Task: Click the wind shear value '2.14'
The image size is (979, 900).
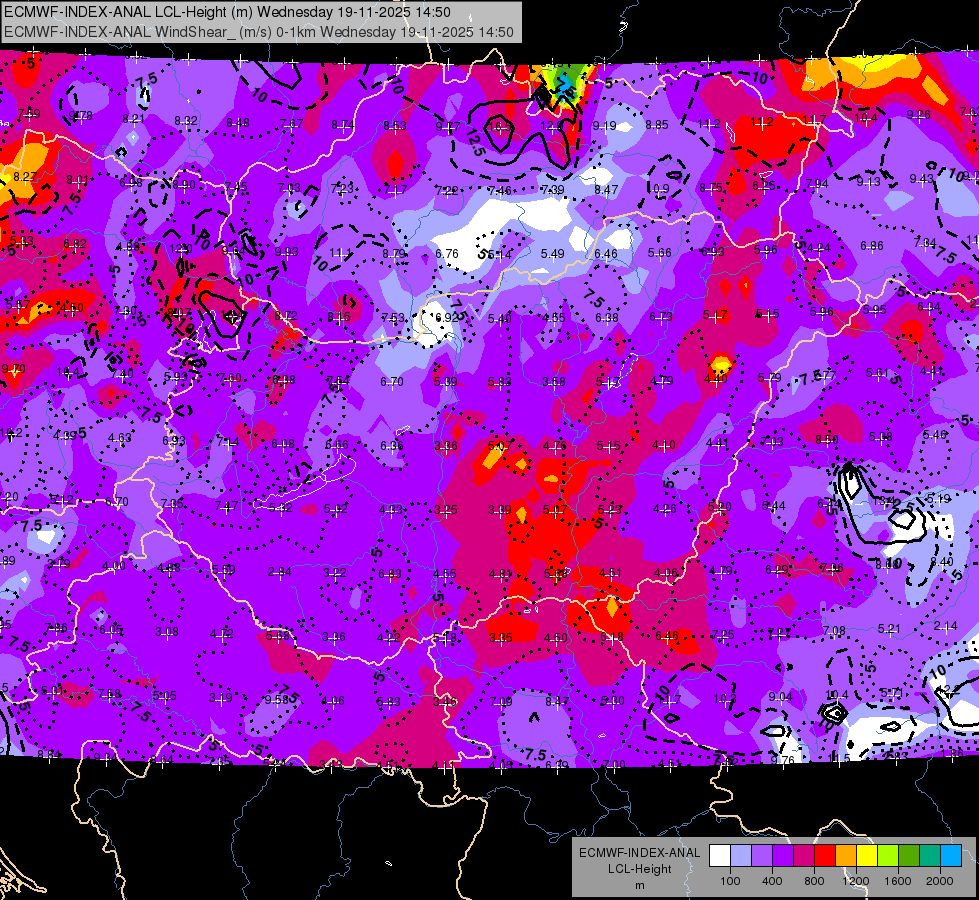Action: (x=946, y=626)
